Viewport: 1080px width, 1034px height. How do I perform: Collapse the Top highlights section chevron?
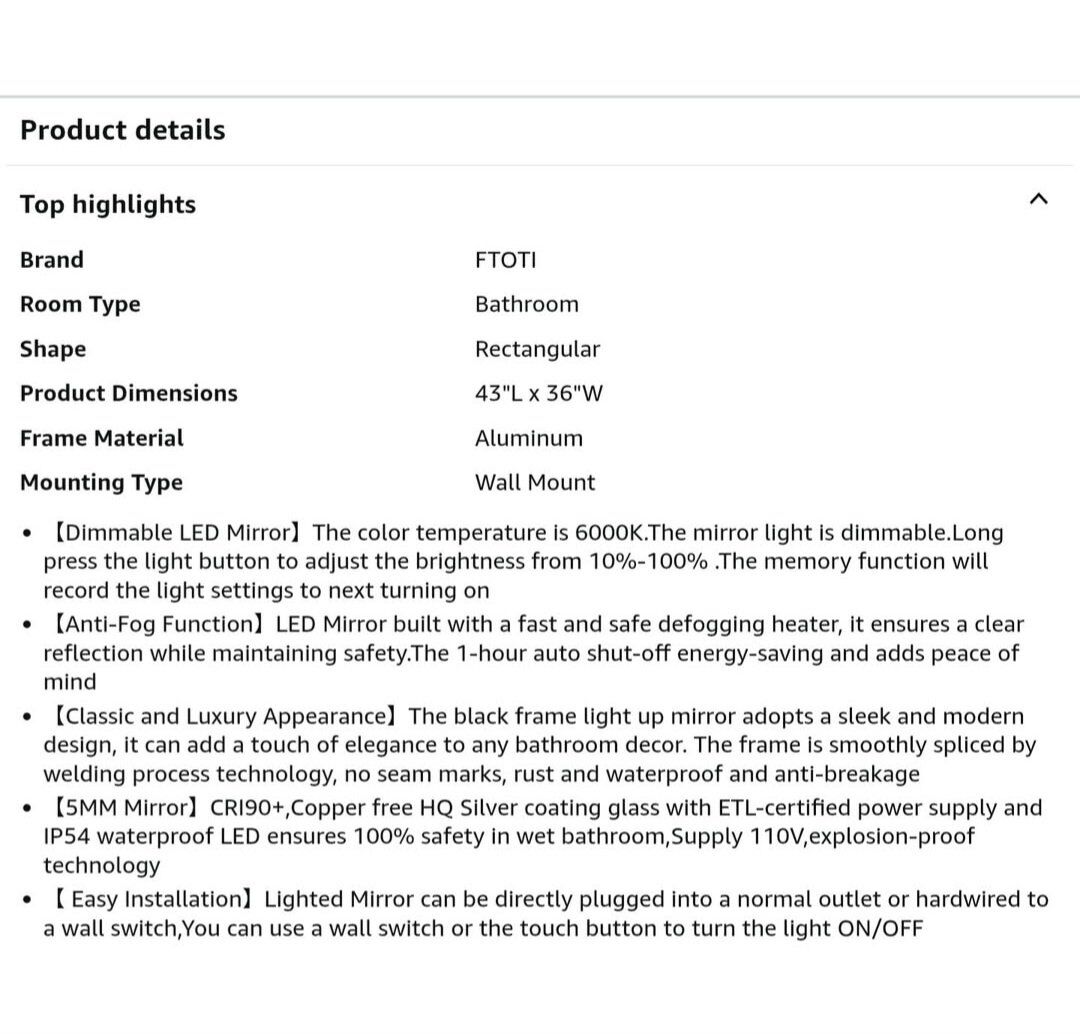pos(1038,199)
